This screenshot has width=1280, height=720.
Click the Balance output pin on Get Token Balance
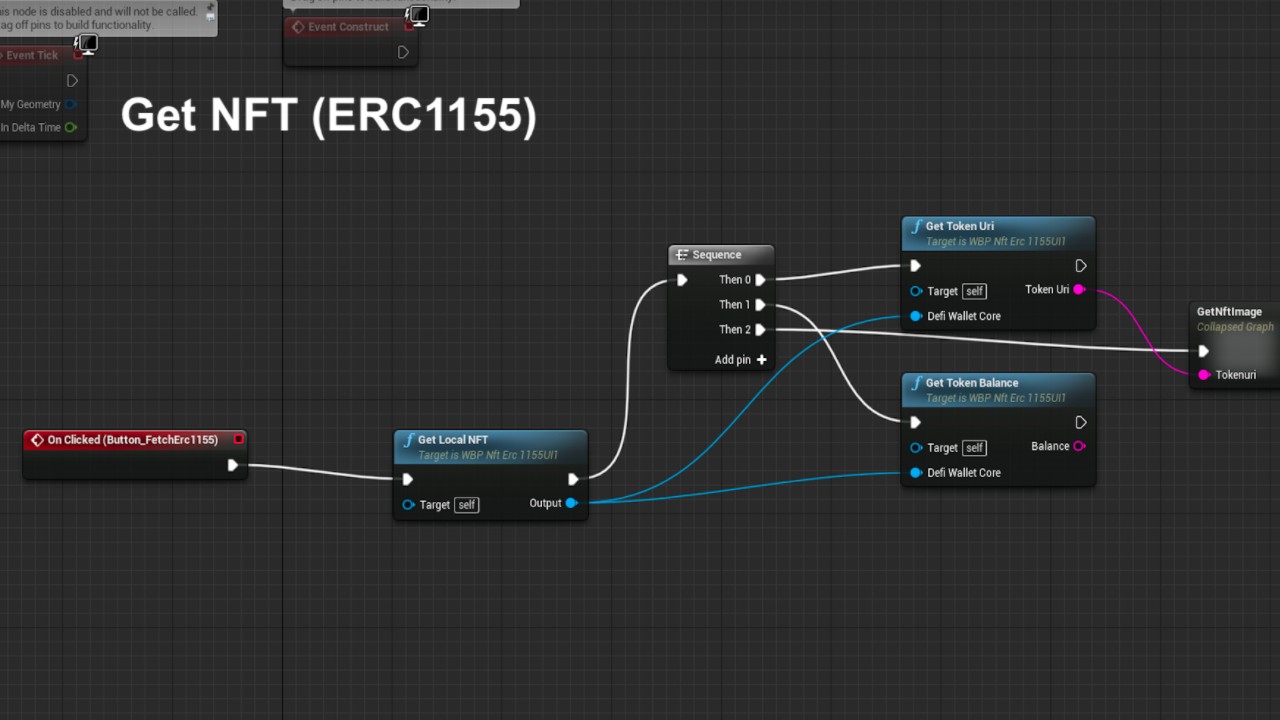point(1079,446)
